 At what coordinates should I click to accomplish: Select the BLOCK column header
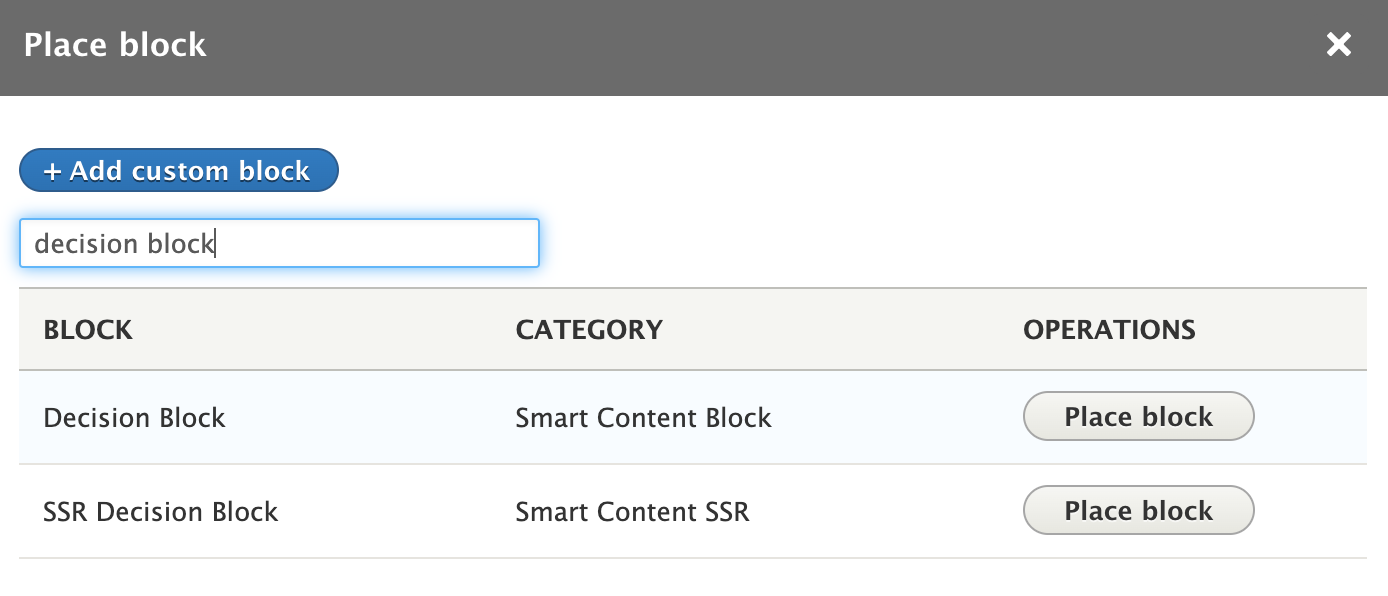pos(88,329)
